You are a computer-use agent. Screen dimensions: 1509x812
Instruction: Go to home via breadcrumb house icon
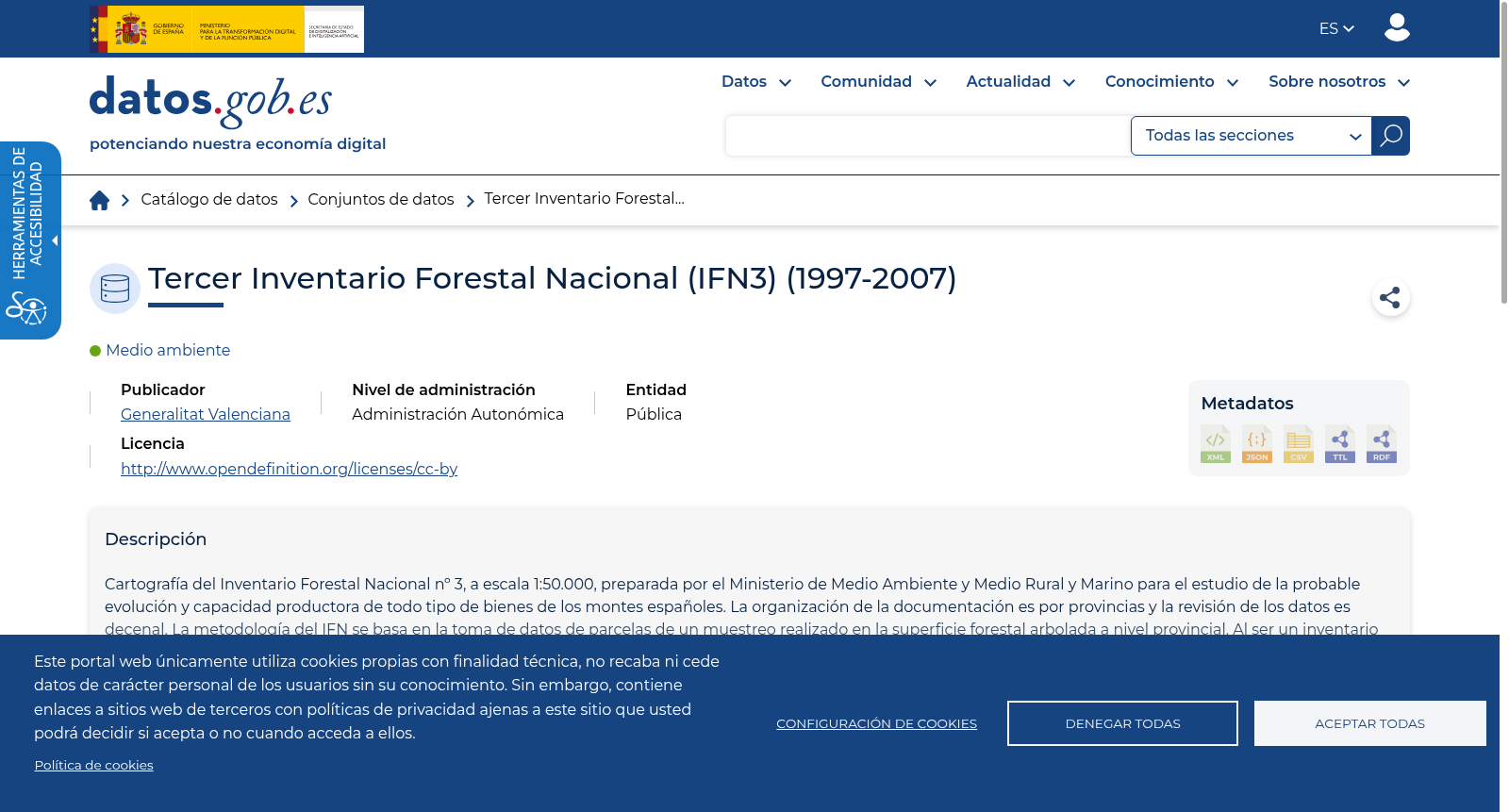(99, 200)
